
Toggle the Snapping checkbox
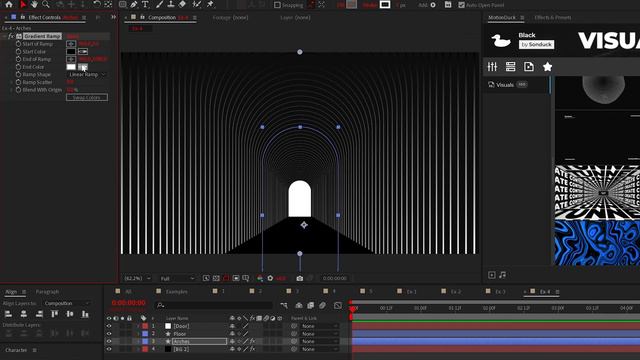coord(277,5)
